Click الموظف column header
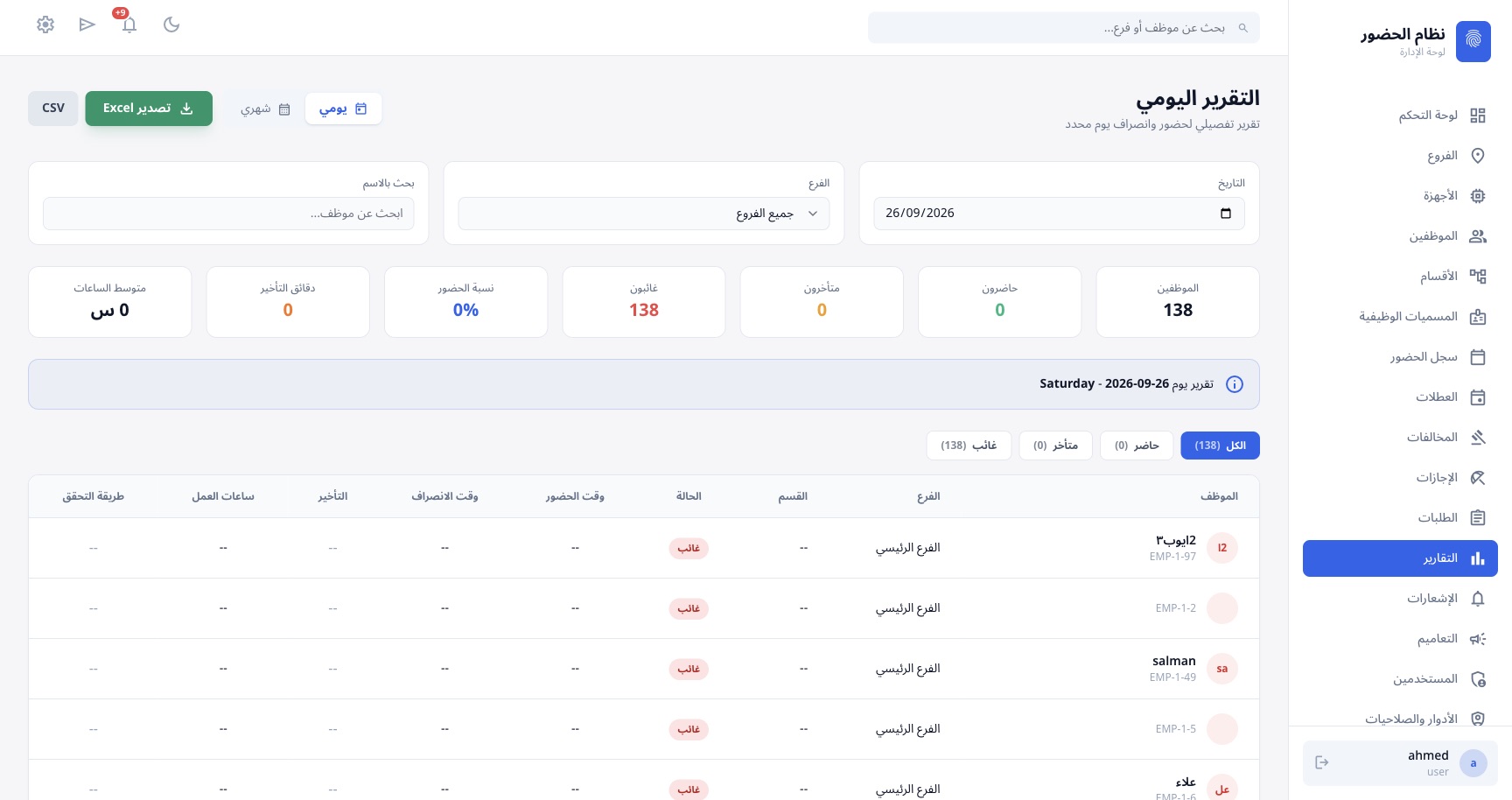The image size is (1512, 800). tap(1219, 496)
